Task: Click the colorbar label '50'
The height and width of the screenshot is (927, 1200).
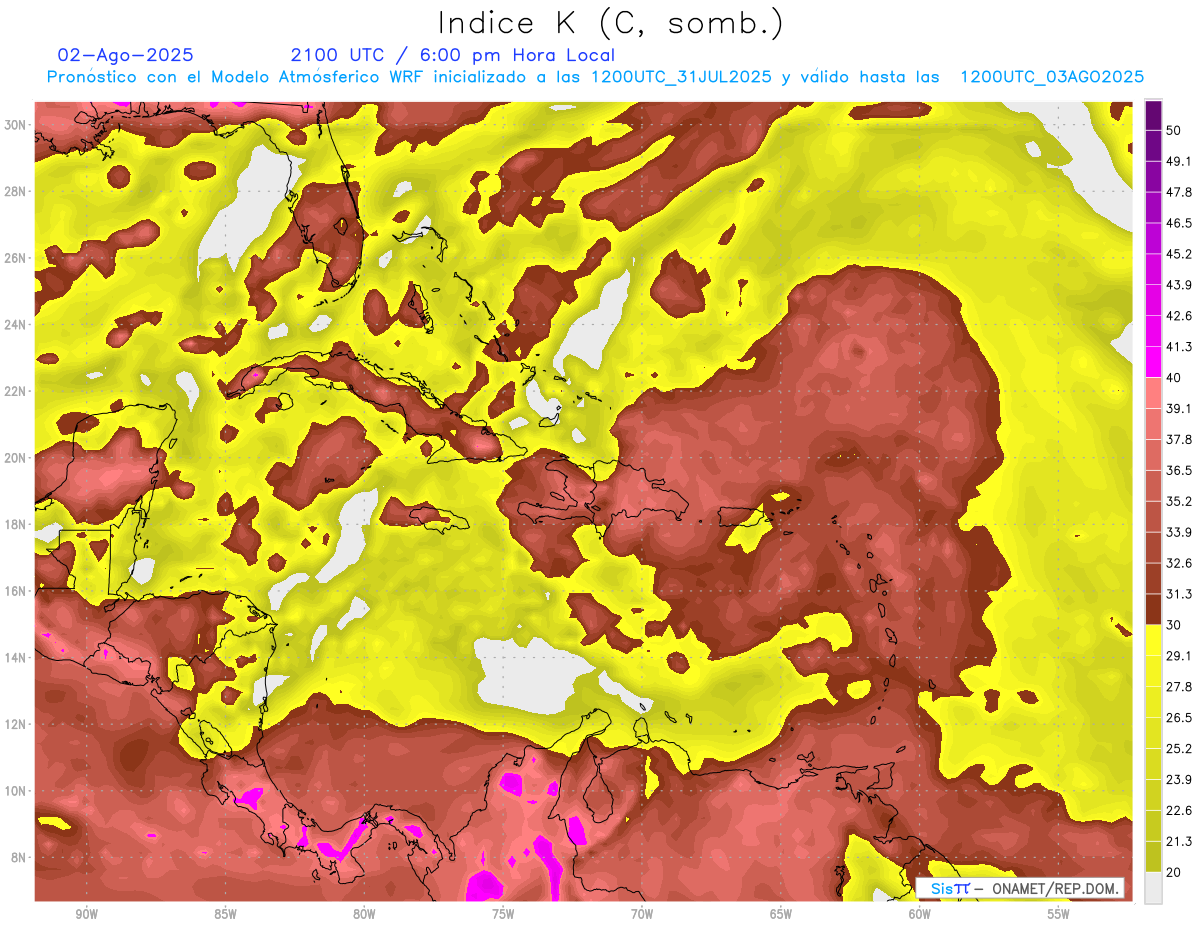Action: (x=1174, y=130)
